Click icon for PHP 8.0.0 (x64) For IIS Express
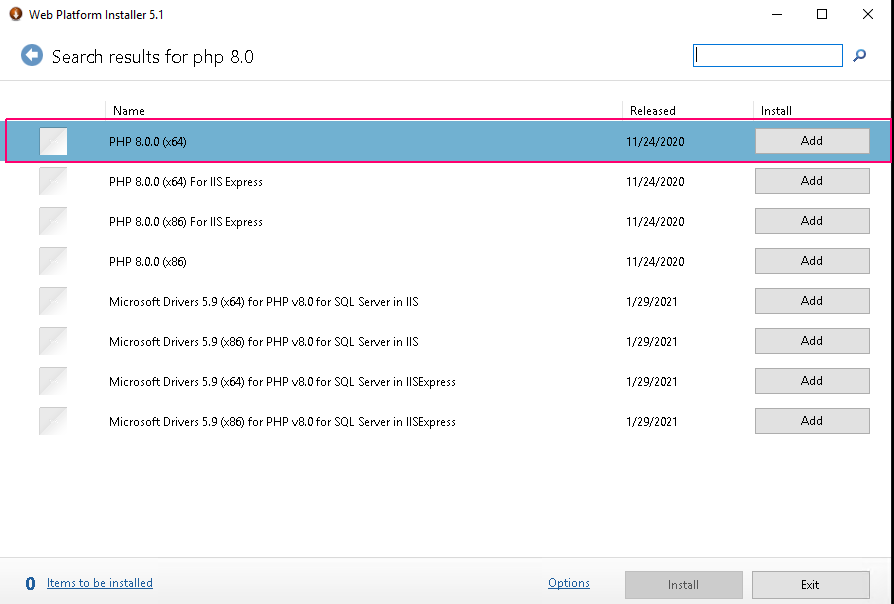This screenshot has width=894, height=604. 53,181
